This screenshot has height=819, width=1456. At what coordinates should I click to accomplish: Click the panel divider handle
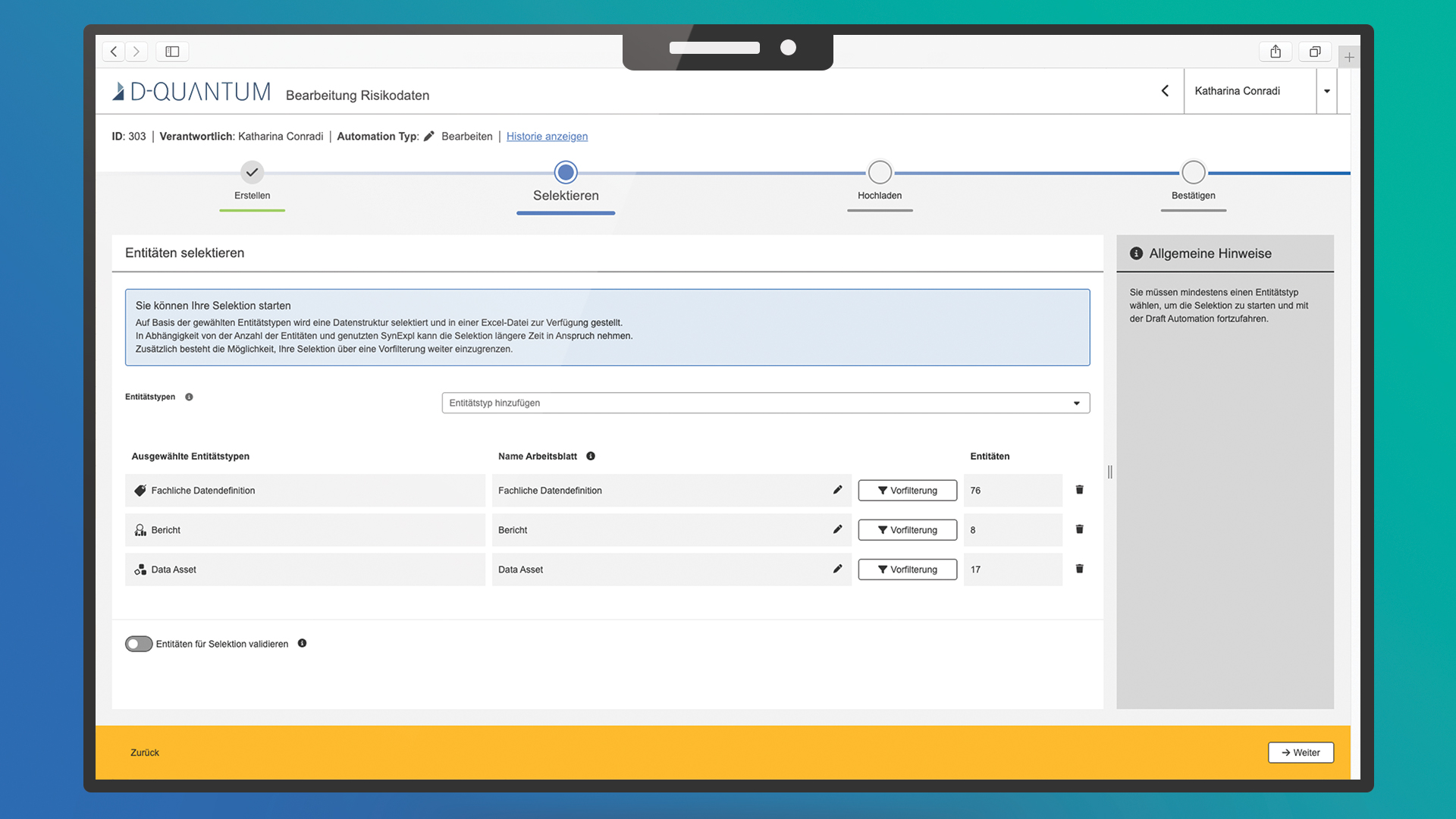1109,472
